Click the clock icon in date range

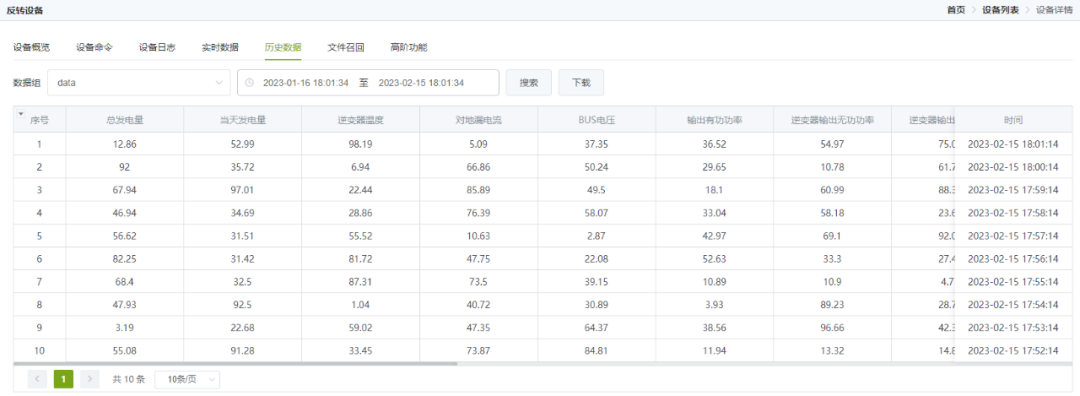click(249, 83)
